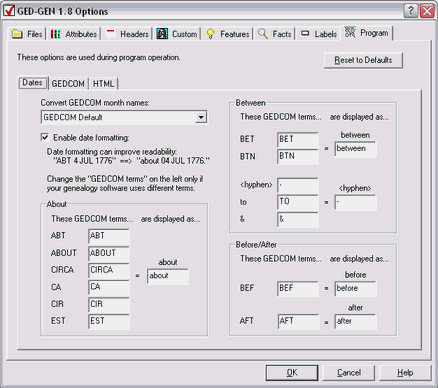The height and width of the screenshot is (388, 438).
Task: Click the Facts magnifier icon
Action: (263, 34)
